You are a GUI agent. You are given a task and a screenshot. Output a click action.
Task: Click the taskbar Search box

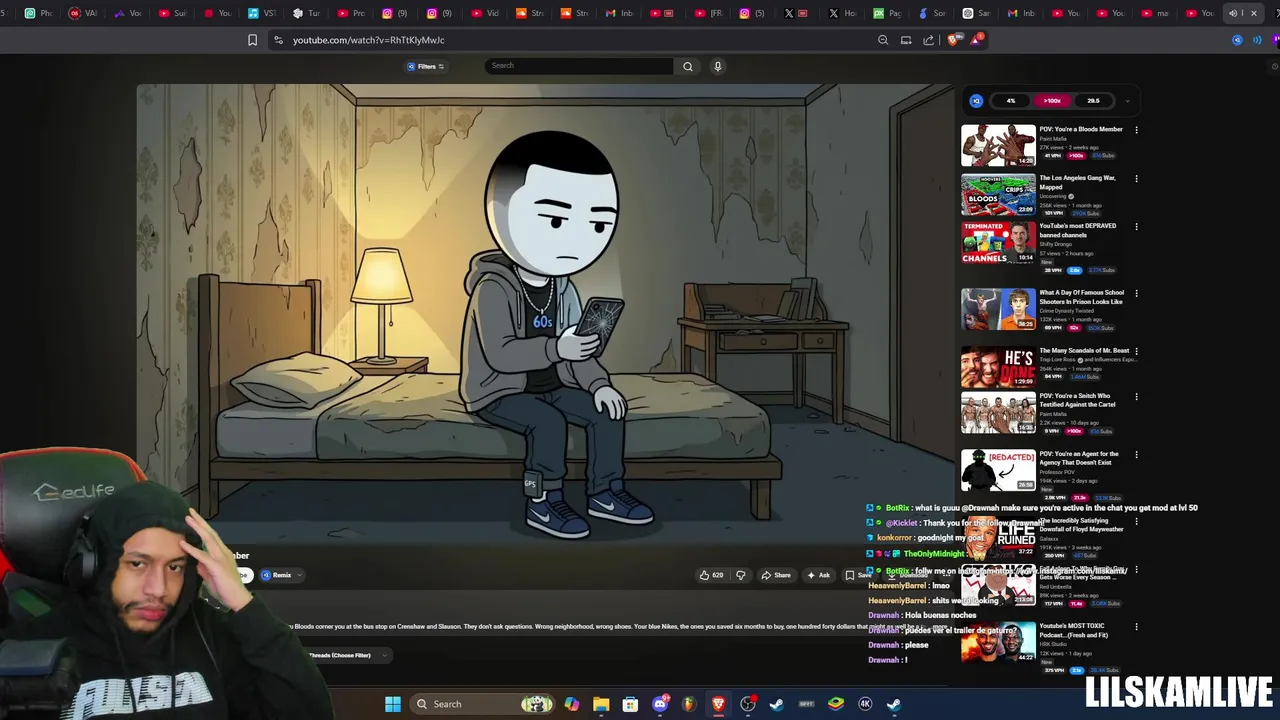(483, 704)
